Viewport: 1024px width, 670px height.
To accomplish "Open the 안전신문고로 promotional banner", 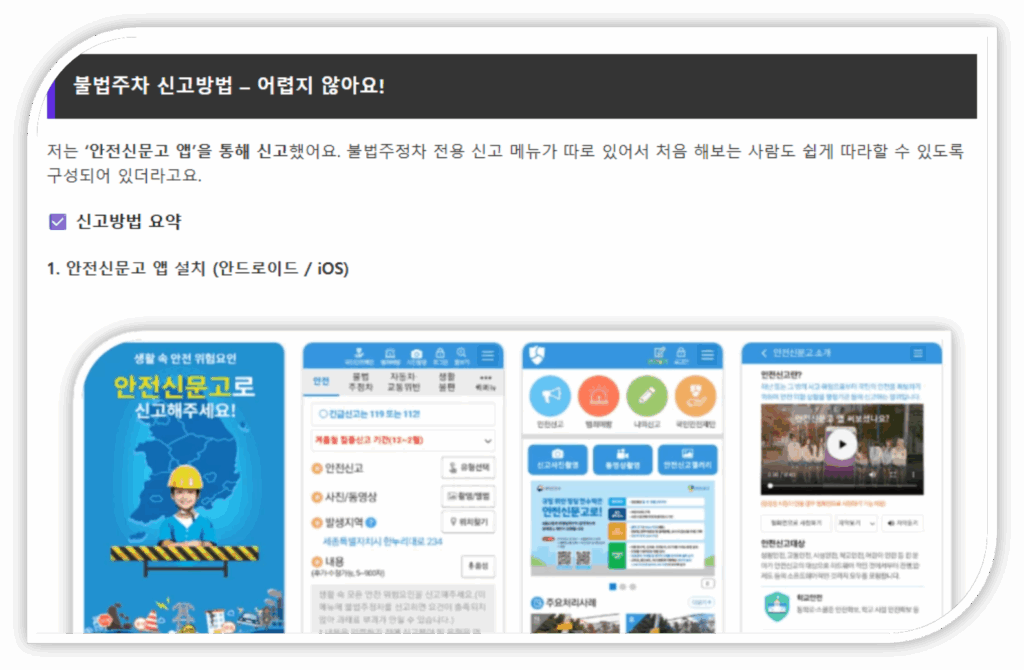I will 622,528.
